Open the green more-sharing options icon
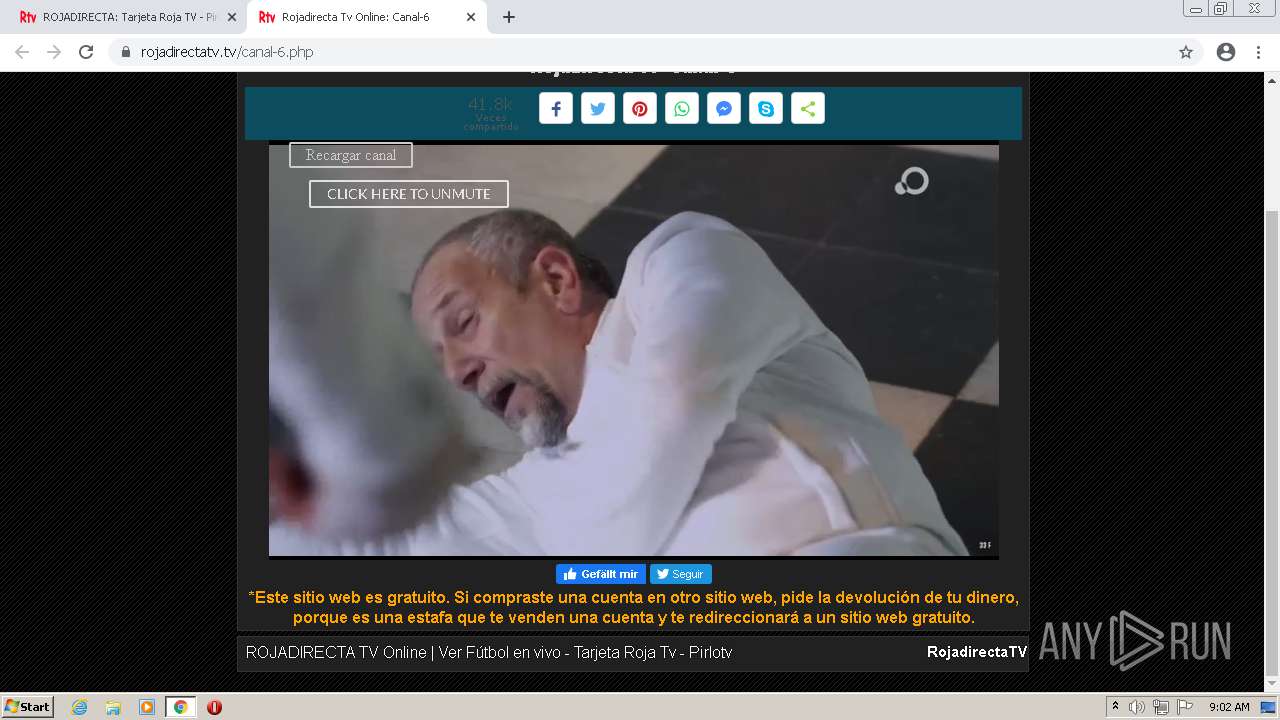The height and width of the screenshot is (720, 1280). click(808, 109)
